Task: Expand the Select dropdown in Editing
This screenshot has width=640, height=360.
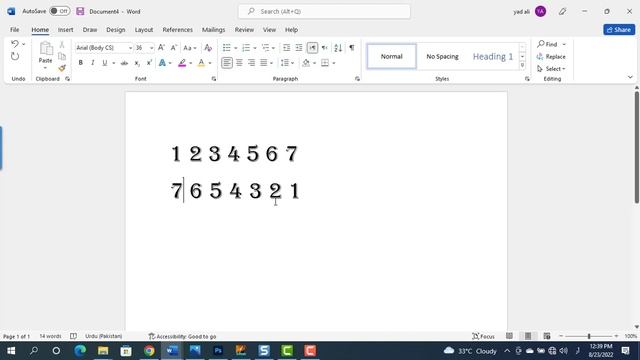Action: 551,69
